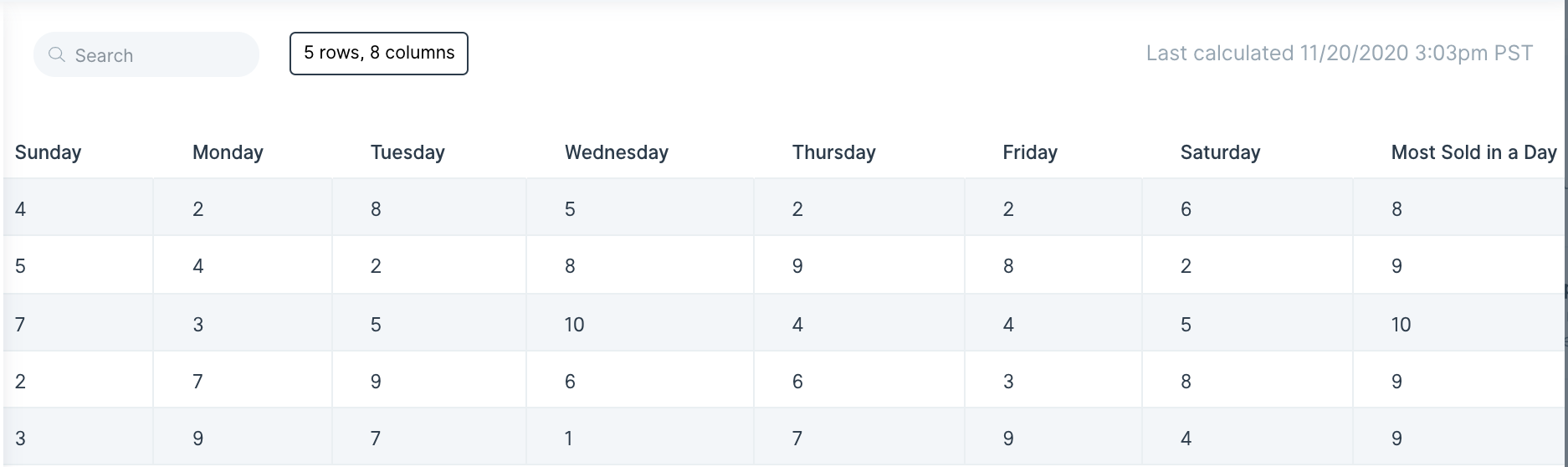The height and width of the screenshot is (467, 1568).
Task: Click the 5 rows, 8 columns button
Action: [379, 53]
